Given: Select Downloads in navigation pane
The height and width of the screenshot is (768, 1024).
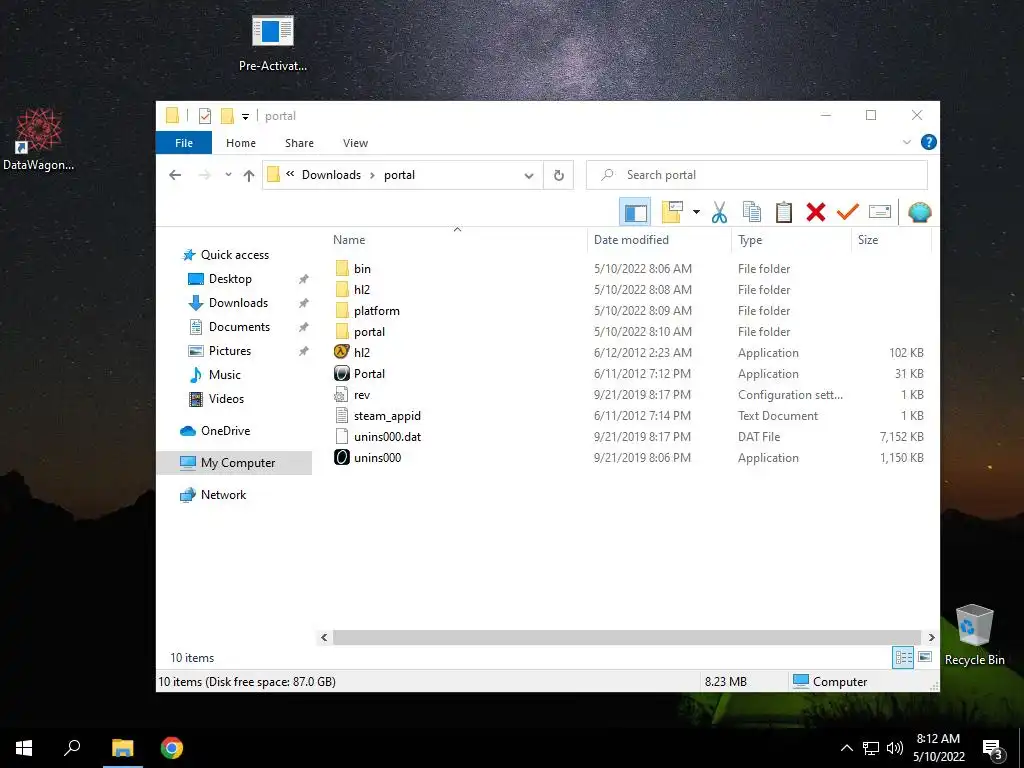Looking at the screenshot, I should coord(238,303).
